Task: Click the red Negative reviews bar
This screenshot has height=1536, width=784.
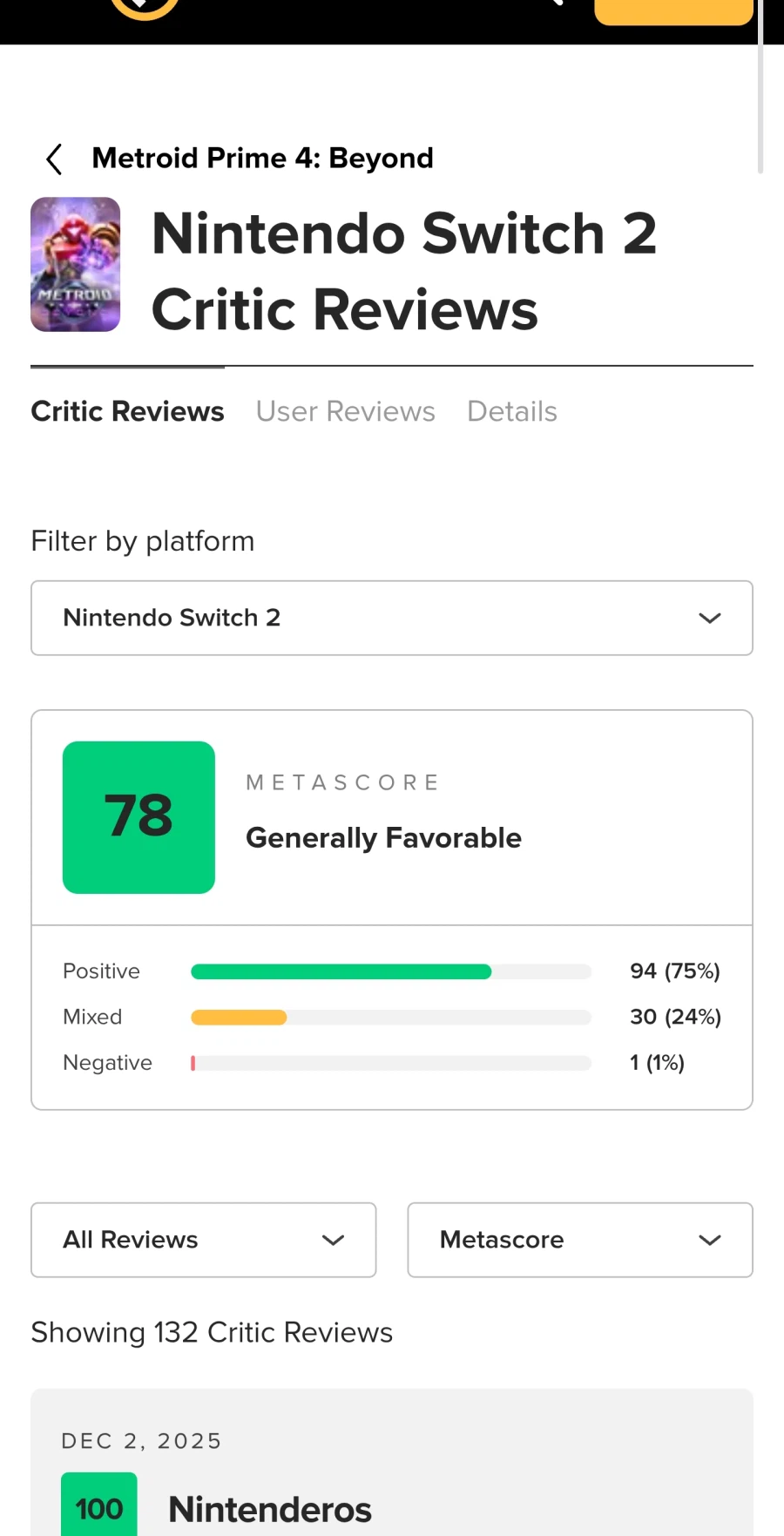Action: point(193,1063)
